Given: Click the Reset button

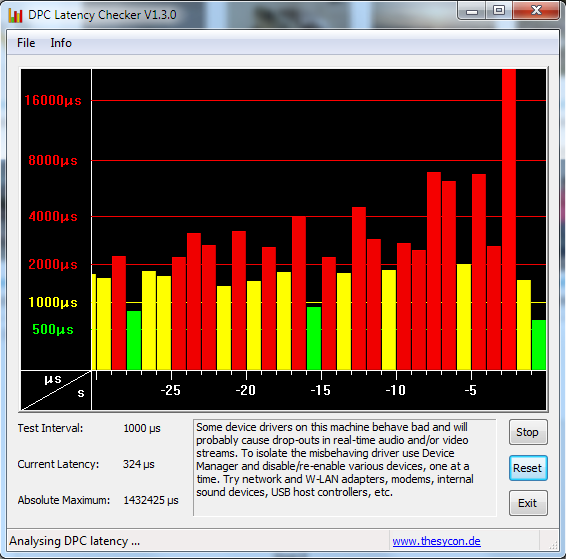Looking at the screenshot, I should (528, 468).
